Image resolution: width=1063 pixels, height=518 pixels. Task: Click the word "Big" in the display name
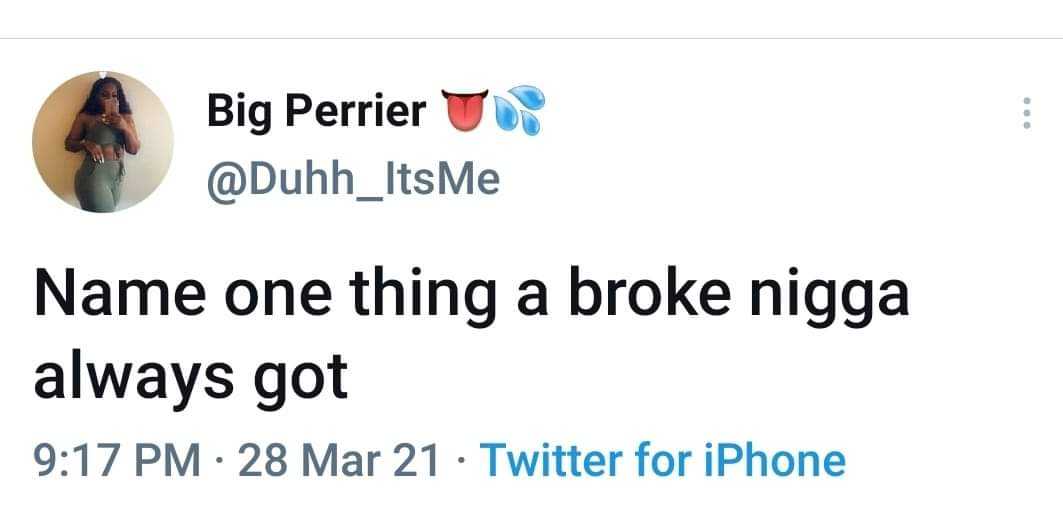237,112
